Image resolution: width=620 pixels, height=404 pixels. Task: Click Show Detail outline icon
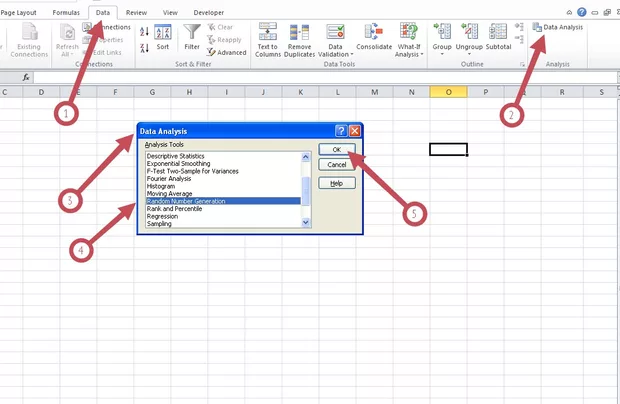coord(519,27)
